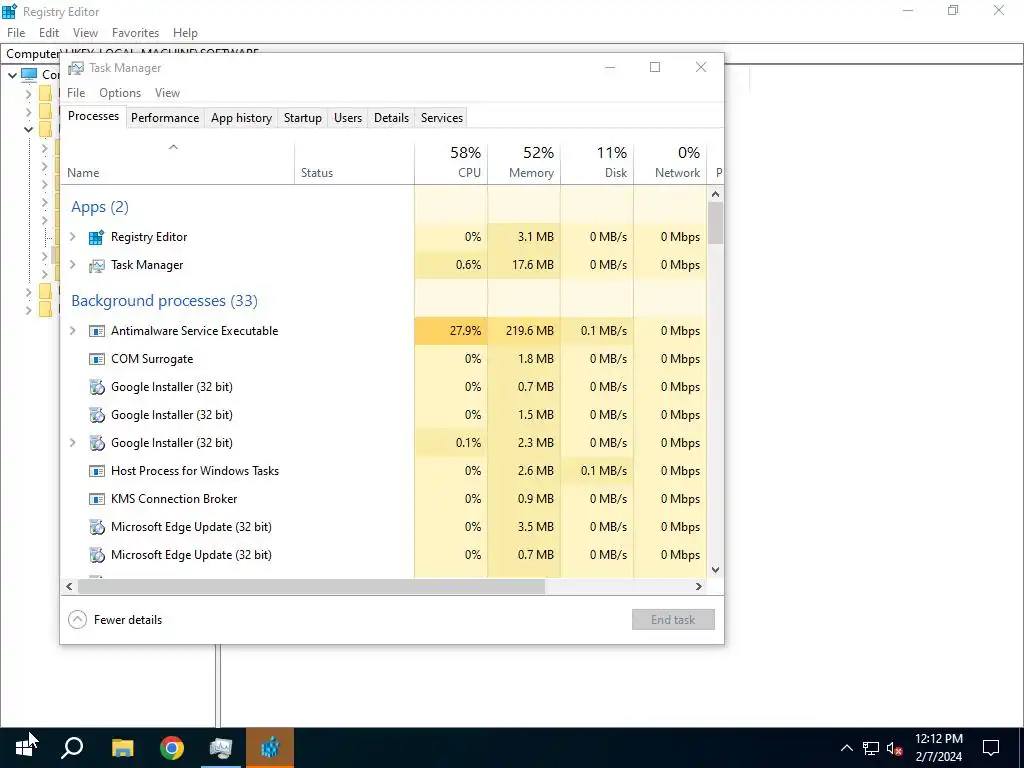Screen dimensions: 1024x768
Task: Open Task Manager View menu
Action: [167, 93]
